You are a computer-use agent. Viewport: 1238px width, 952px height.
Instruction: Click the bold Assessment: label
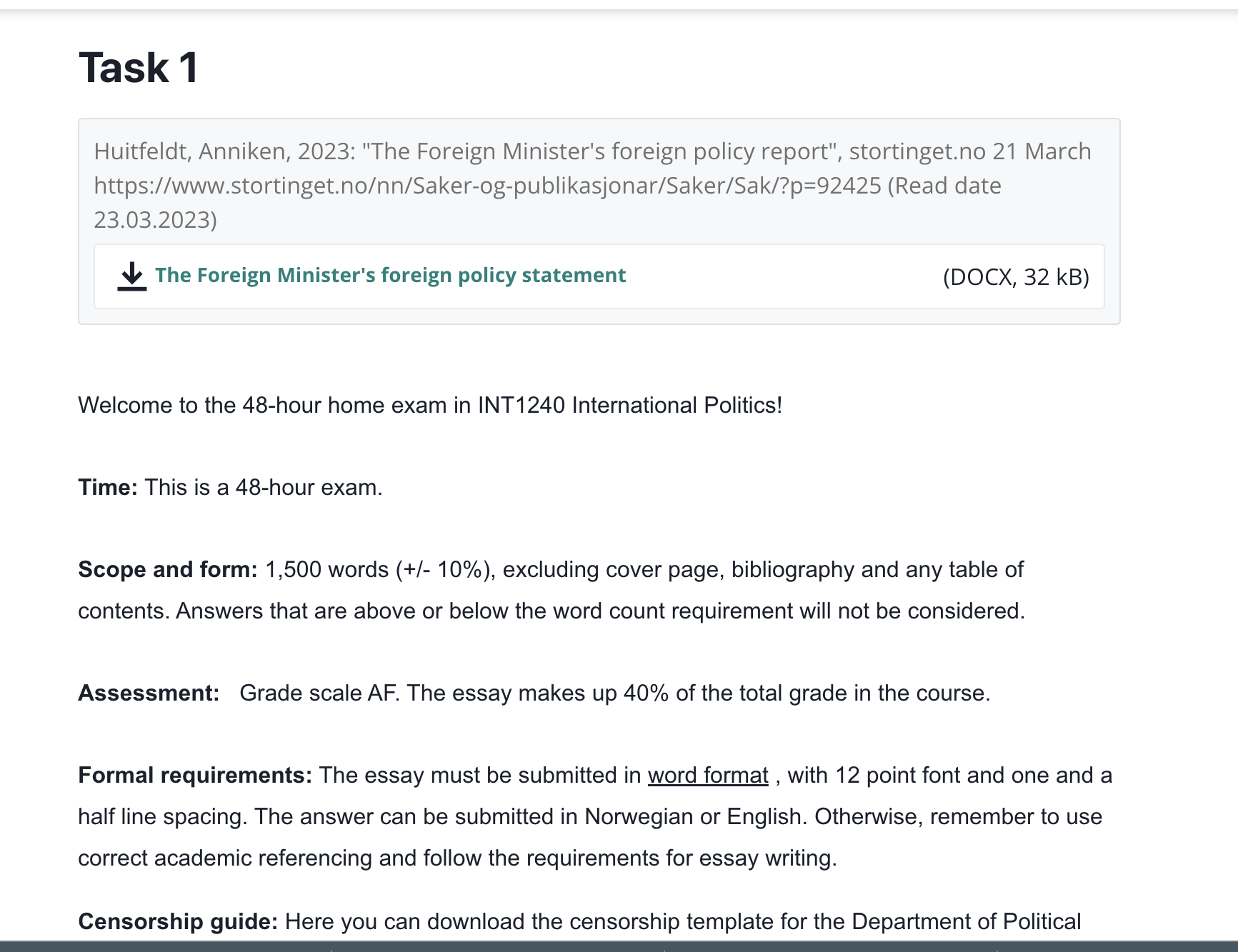pos(149,693)
